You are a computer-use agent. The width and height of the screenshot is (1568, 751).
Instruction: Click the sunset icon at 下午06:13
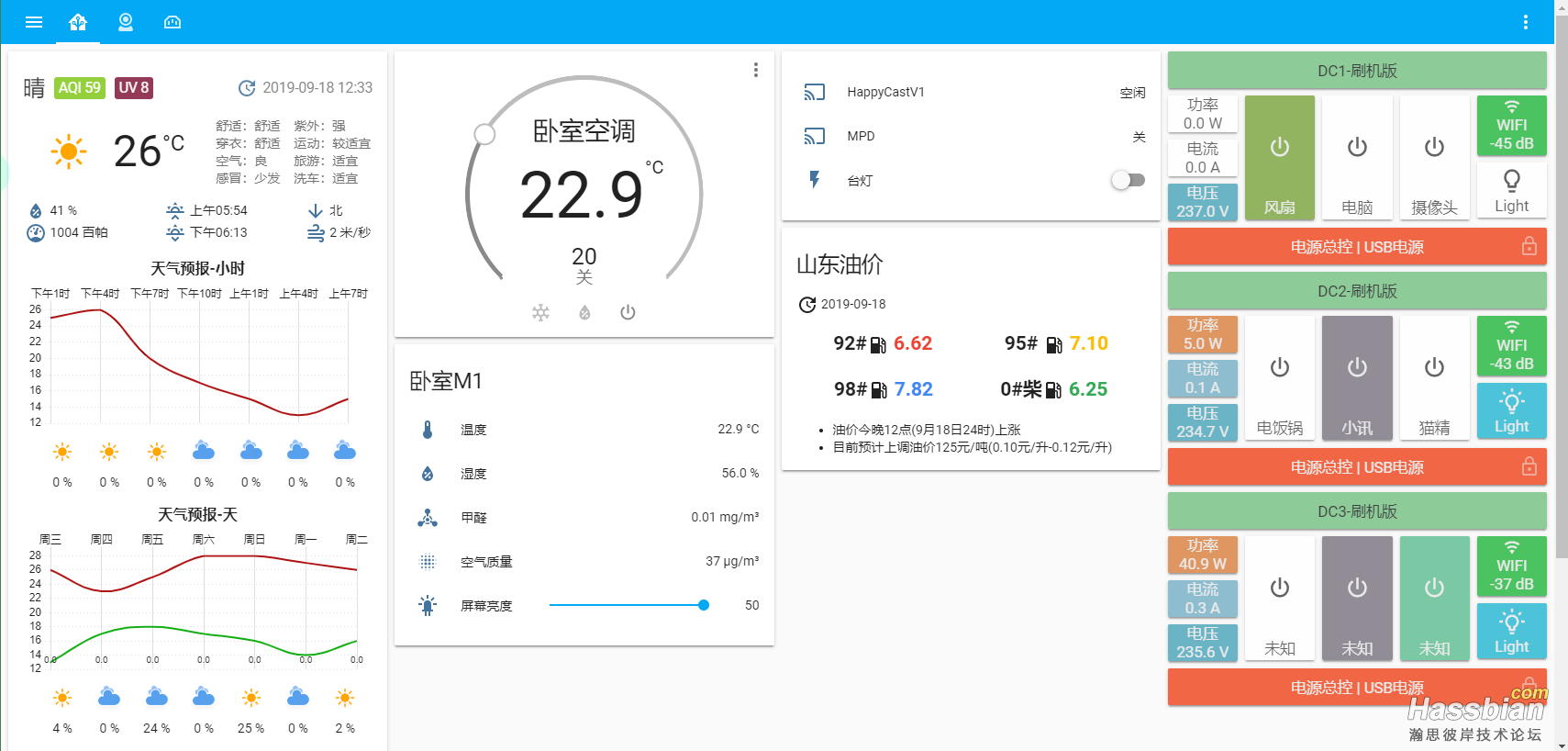pos(175,232)
